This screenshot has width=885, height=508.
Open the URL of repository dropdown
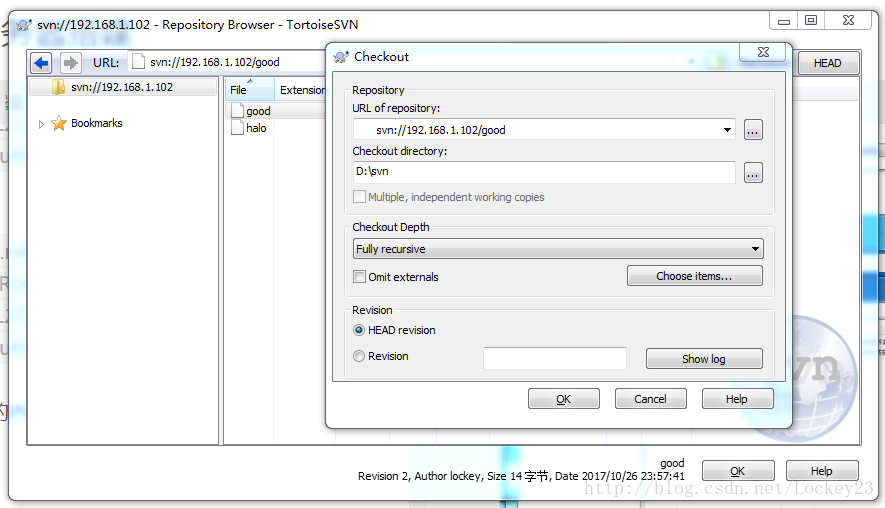pyautogui.click(x=727, y=130)
